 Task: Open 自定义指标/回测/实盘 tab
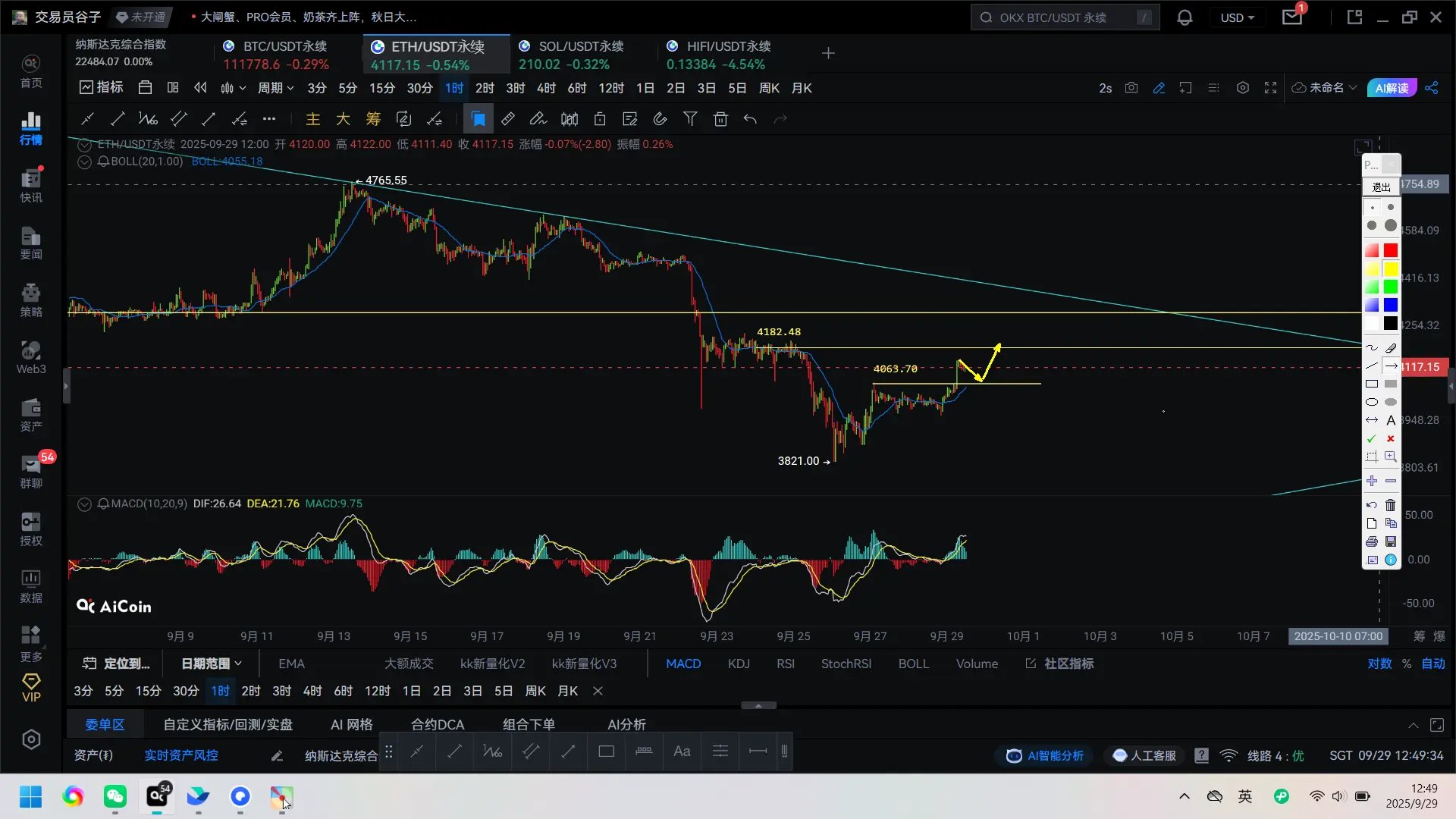228,725
